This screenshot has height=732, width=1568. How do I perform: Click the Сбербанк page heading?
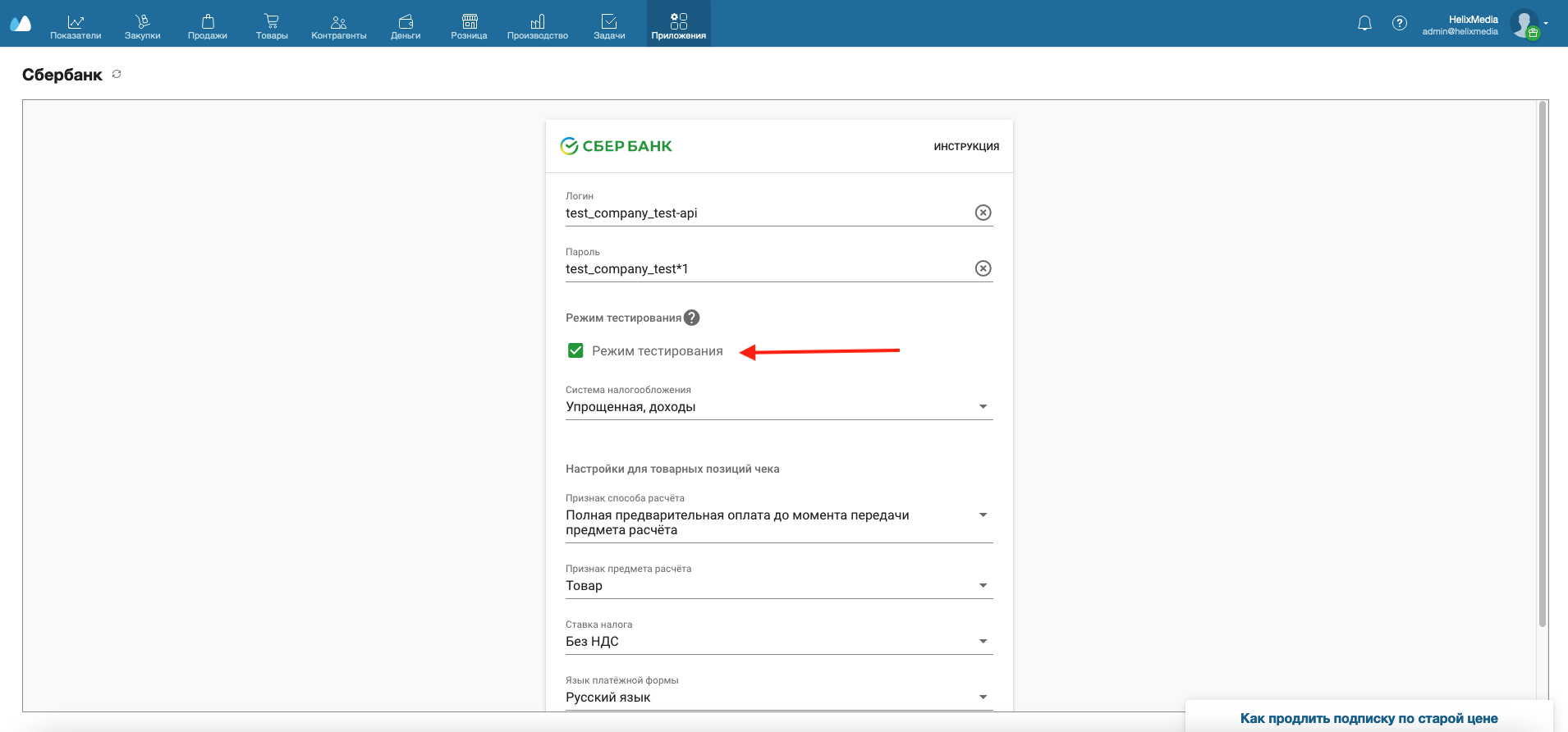click(x=62, y=75)
